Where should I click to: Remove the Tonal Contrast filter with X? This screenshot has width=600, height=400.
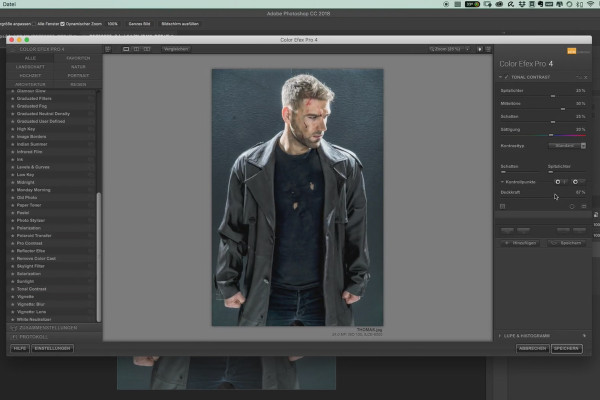click(585, 77)
